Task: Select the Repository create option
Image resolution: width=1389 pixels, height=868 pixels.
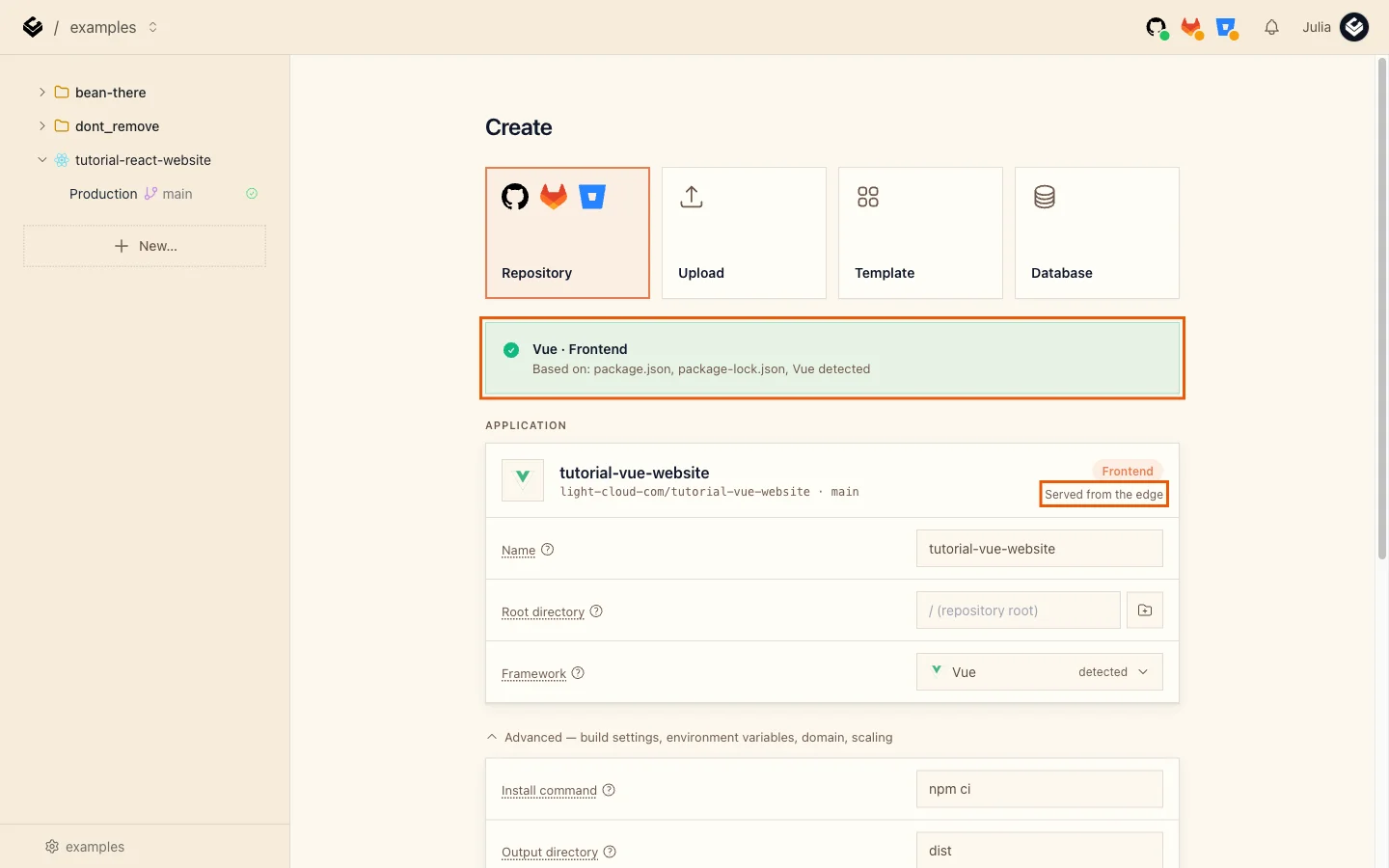Action: click(x=567, y=232)
